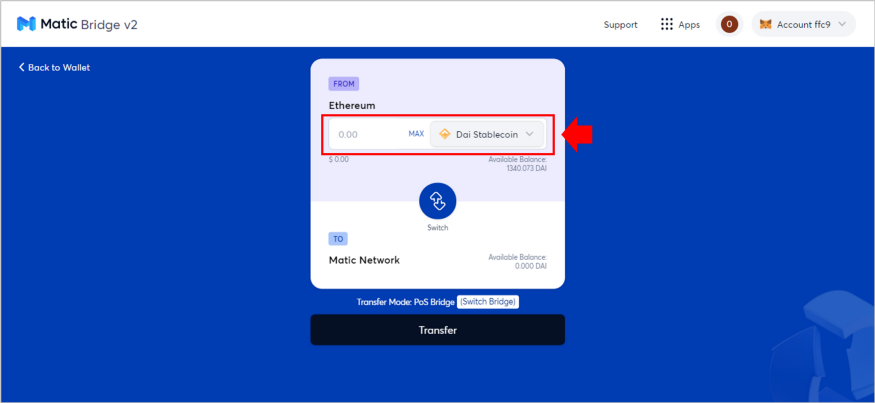This screenshot has height=403, width=875.
Task: Click the Transfer Mode: PoS Bridge text
Action: pyautogui.click(x=406, y=302)
